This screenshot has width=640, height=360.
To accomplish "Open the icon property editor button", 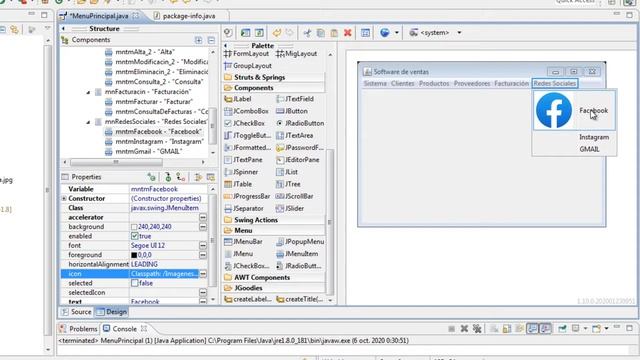I will 203,273.
